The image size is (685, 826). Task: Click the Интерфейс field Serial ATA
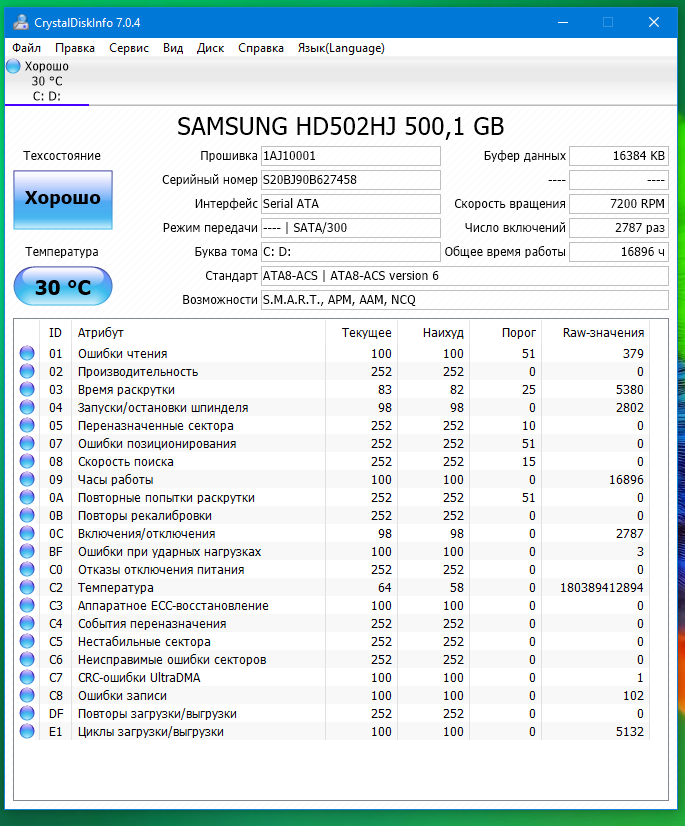point(350,204)
